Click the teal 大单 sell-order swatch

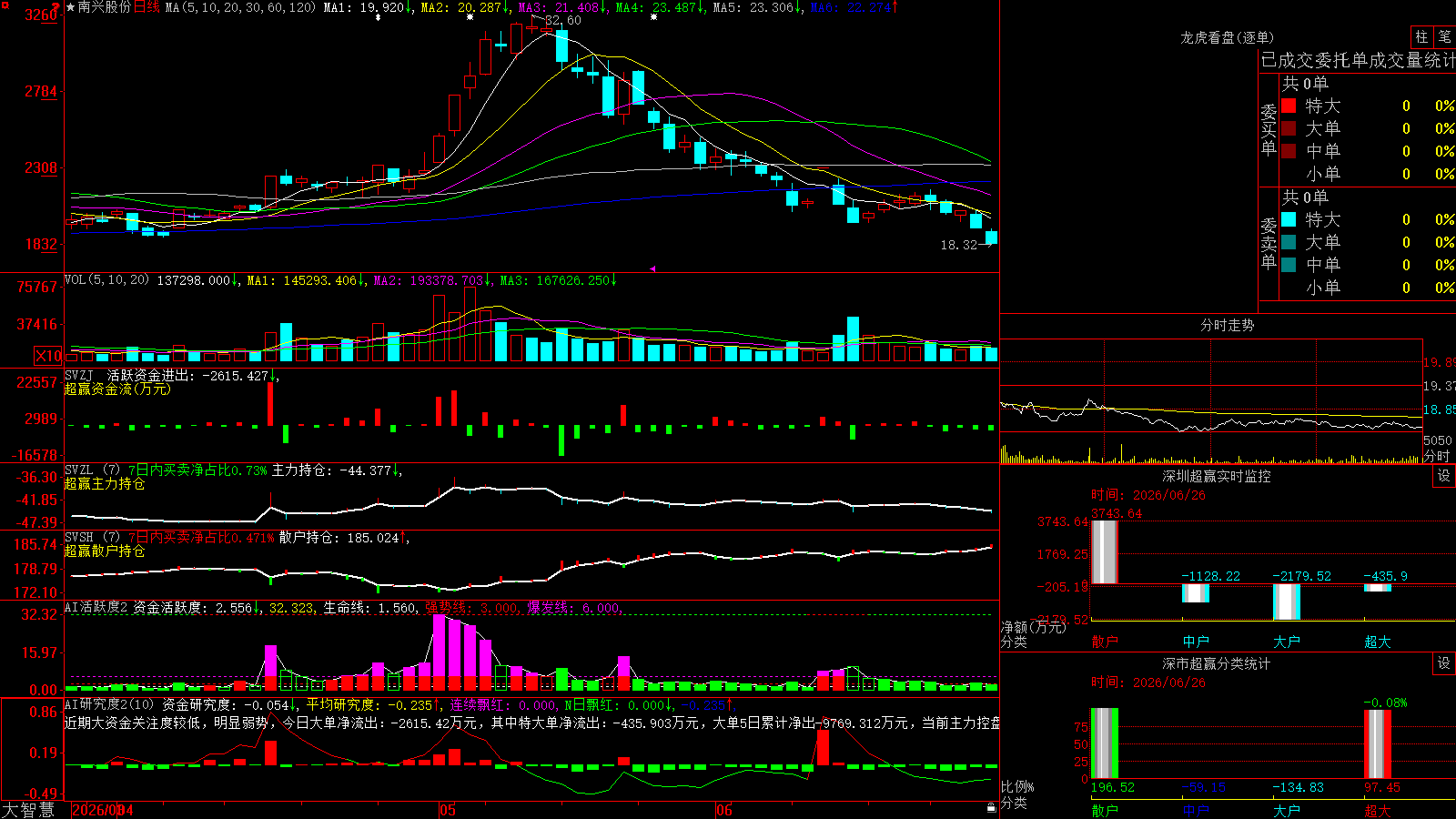pyautogui.click(x=1289, y=242)
